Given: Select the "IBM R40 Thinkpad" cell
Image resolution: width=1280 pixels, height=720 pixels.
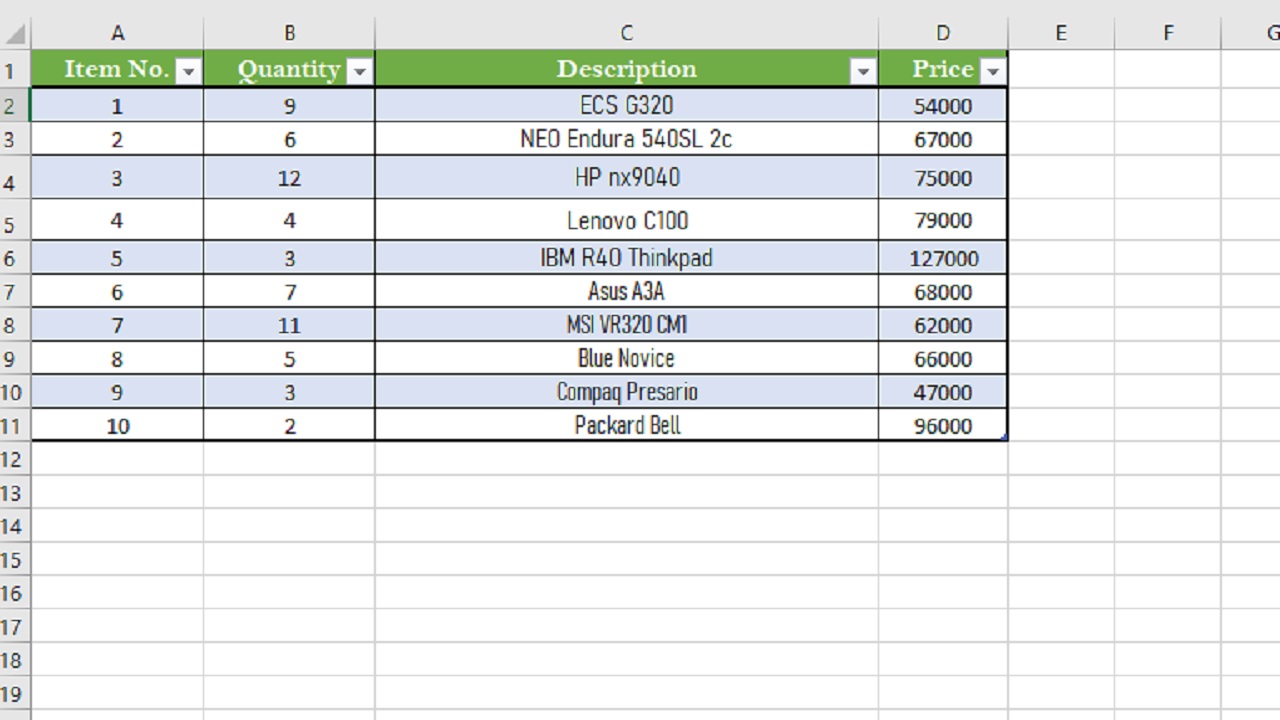Looking at the screenshot, I should (x=627, y=258).
